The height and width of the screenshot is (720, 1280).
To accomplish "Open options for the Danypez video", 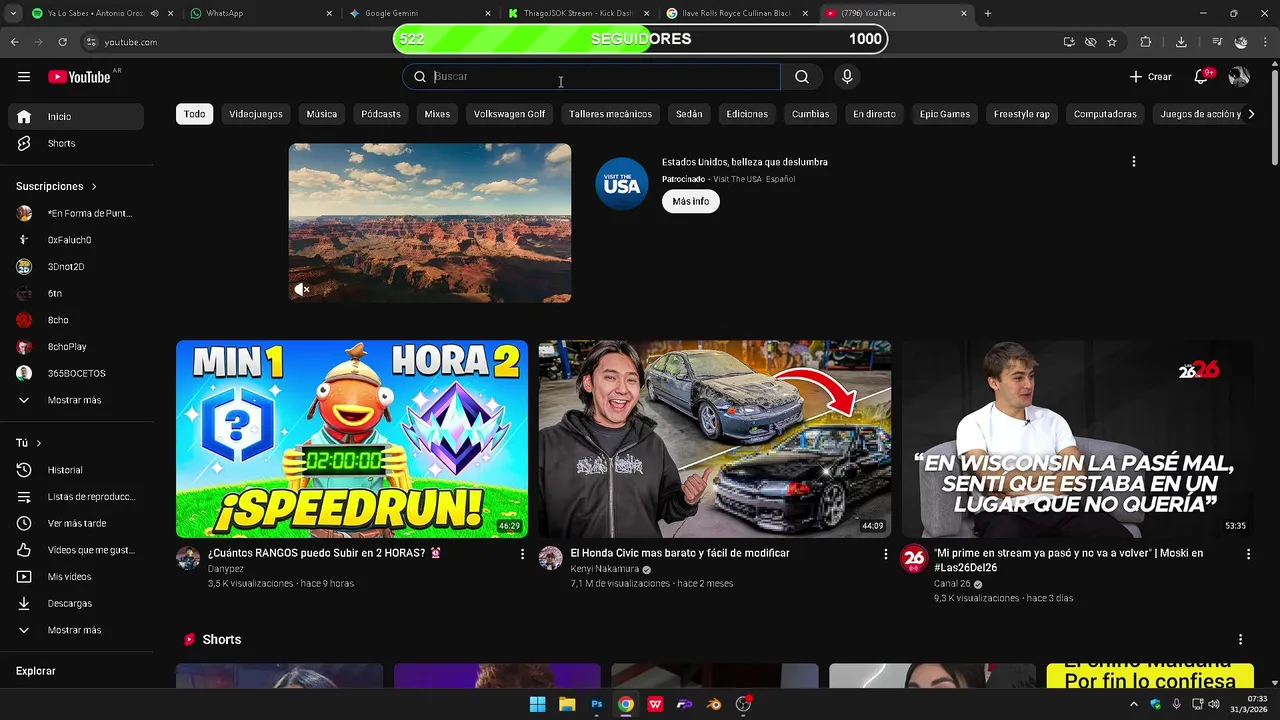I will tap(522, 553).
